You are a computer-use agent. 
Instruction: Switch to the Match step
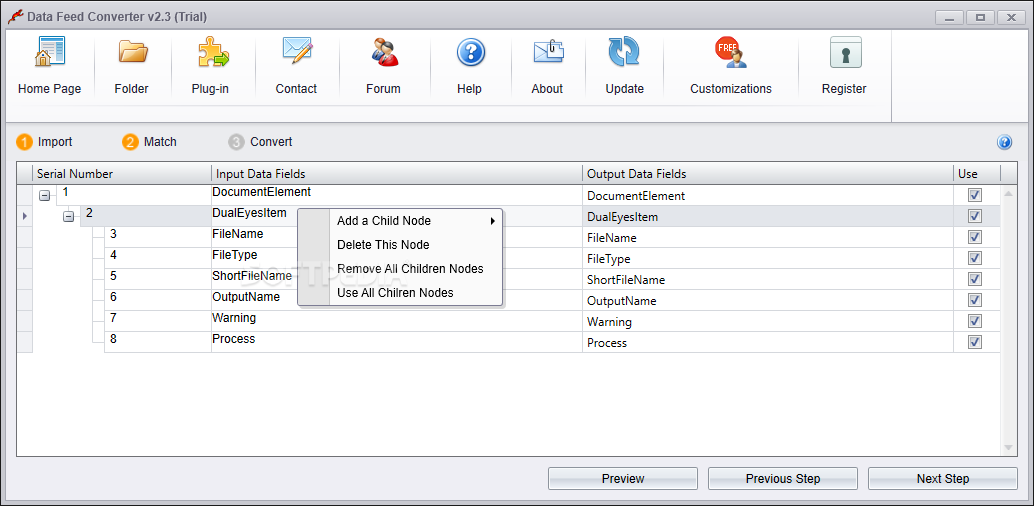[150, 142]
